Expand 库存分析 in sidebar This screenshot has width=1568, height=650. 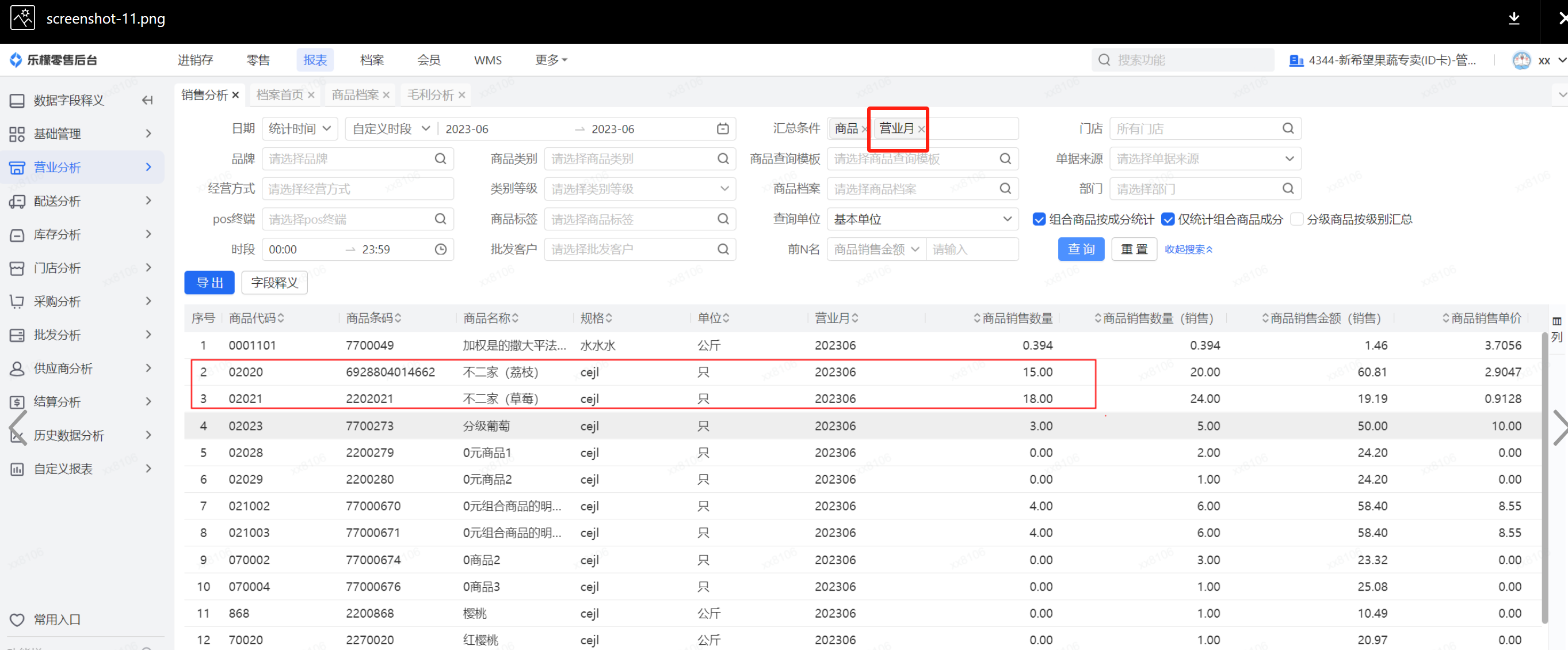point(82,234)
